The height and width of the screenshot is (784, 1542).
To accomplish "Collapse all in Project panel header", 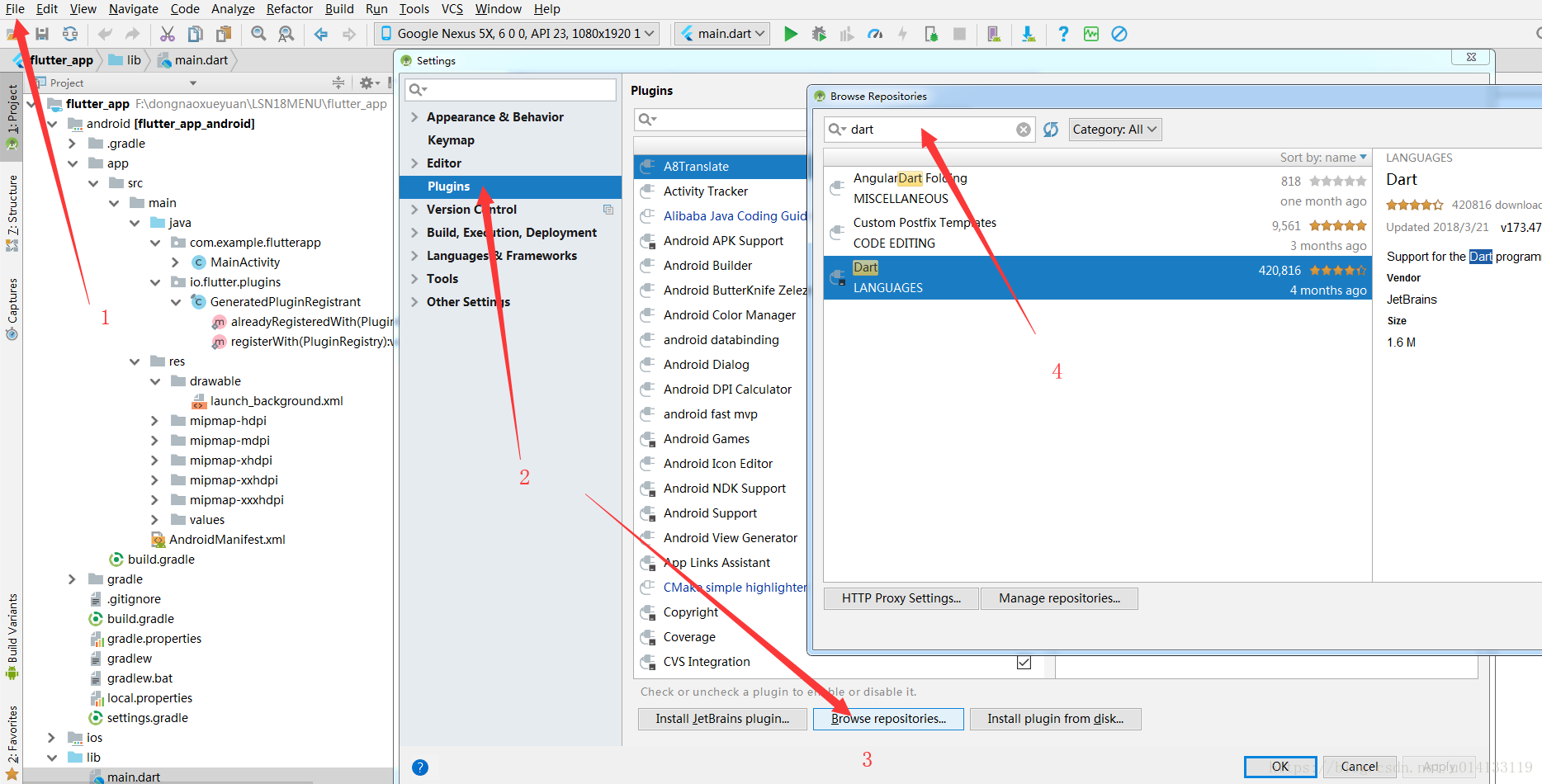I will coord(338,83).
